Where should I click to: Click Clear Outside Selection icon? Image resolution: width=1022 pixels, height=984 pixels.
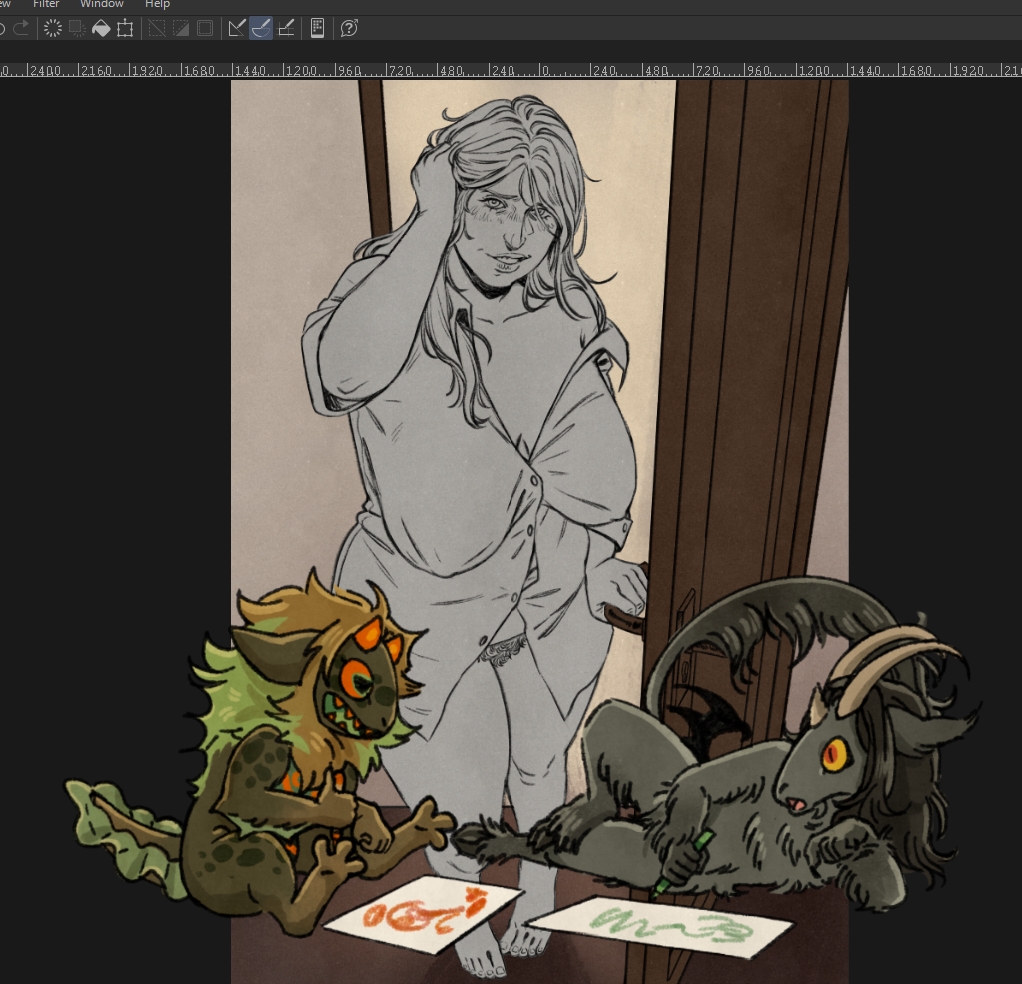coord(77,28)
